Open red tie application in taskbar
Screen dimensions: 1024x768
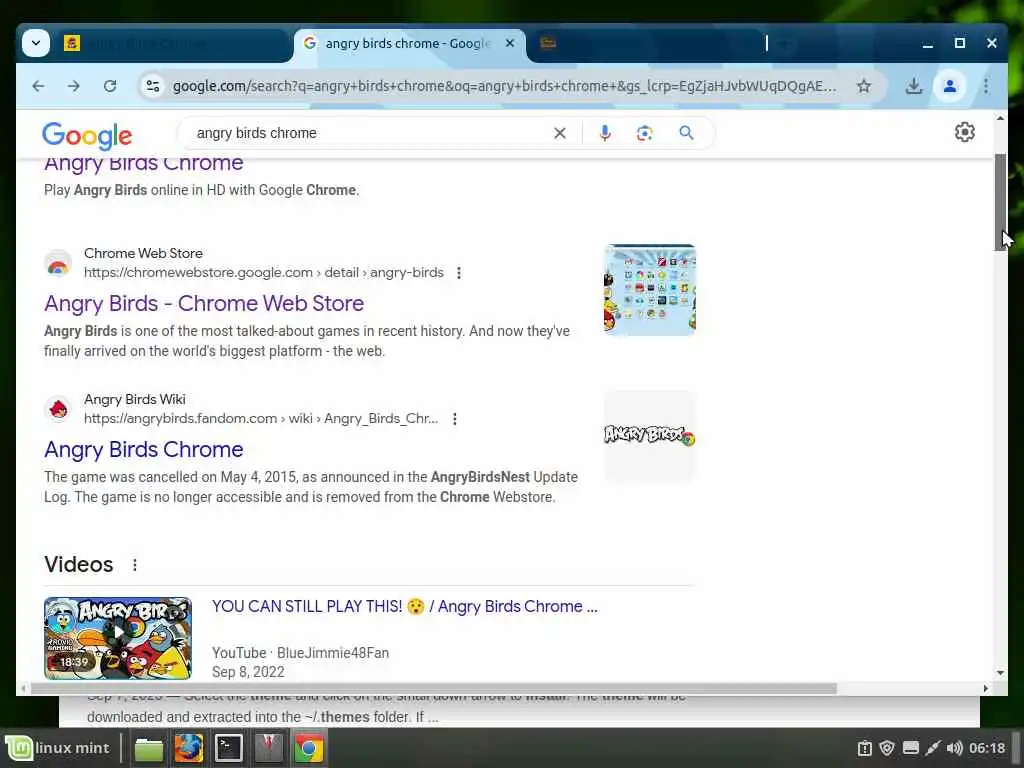[268, 749]
